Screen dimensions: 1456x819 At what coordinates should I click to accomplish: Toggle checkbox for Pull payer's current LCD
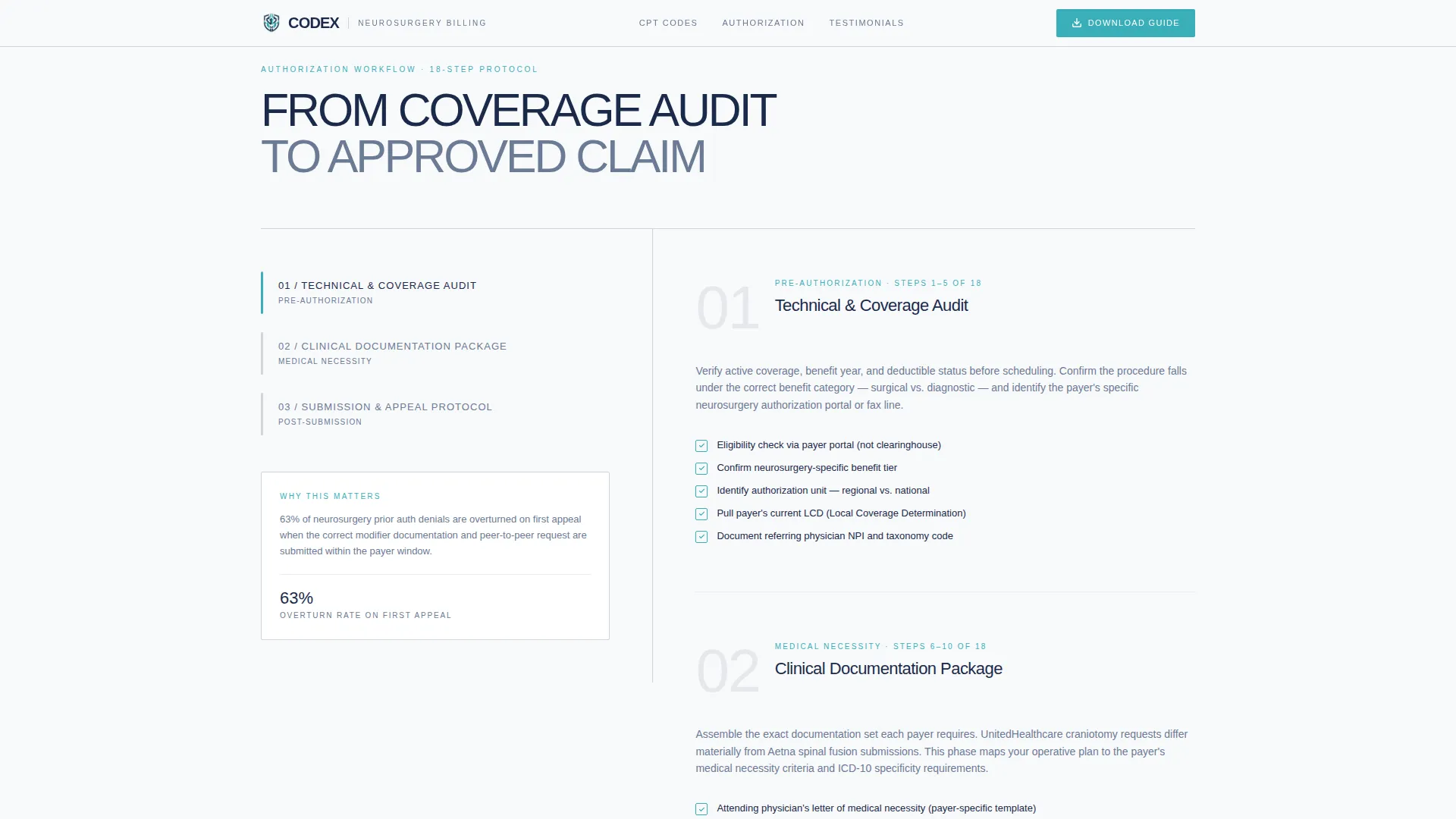[701, 514]
